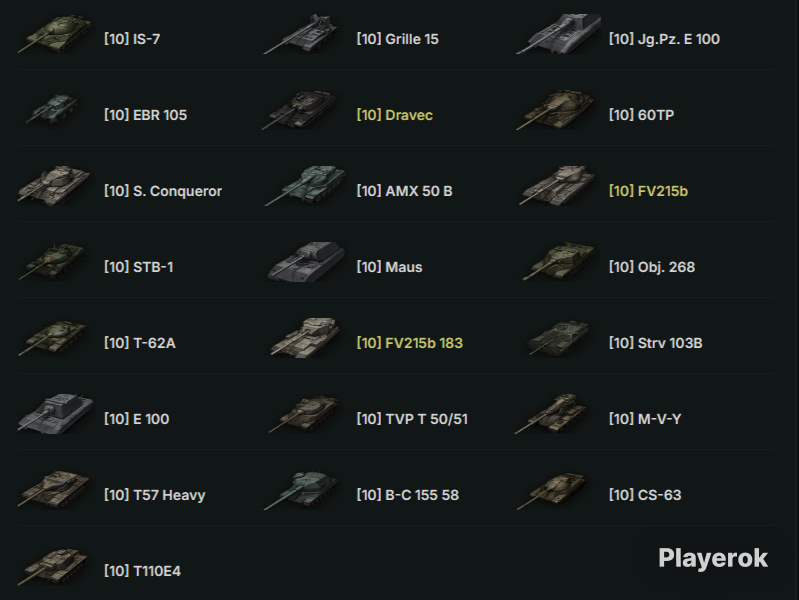Click the Playerok logo text
Image resolution: width=799 pixels, height=600 pixels.
[x=713, y=558]
